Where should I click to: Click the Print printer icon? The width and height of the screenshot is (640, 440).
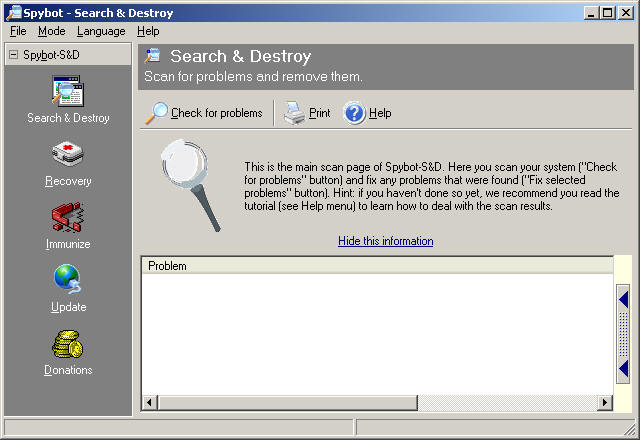click(294, 113)
